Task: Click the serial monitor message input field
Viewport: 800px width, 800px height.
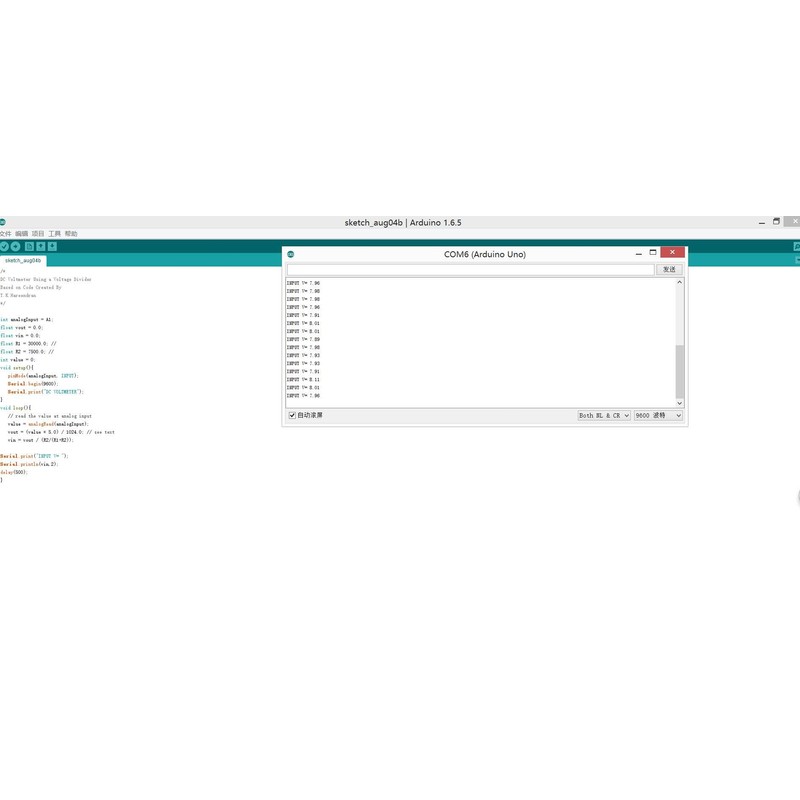Action: pos(470,269)
